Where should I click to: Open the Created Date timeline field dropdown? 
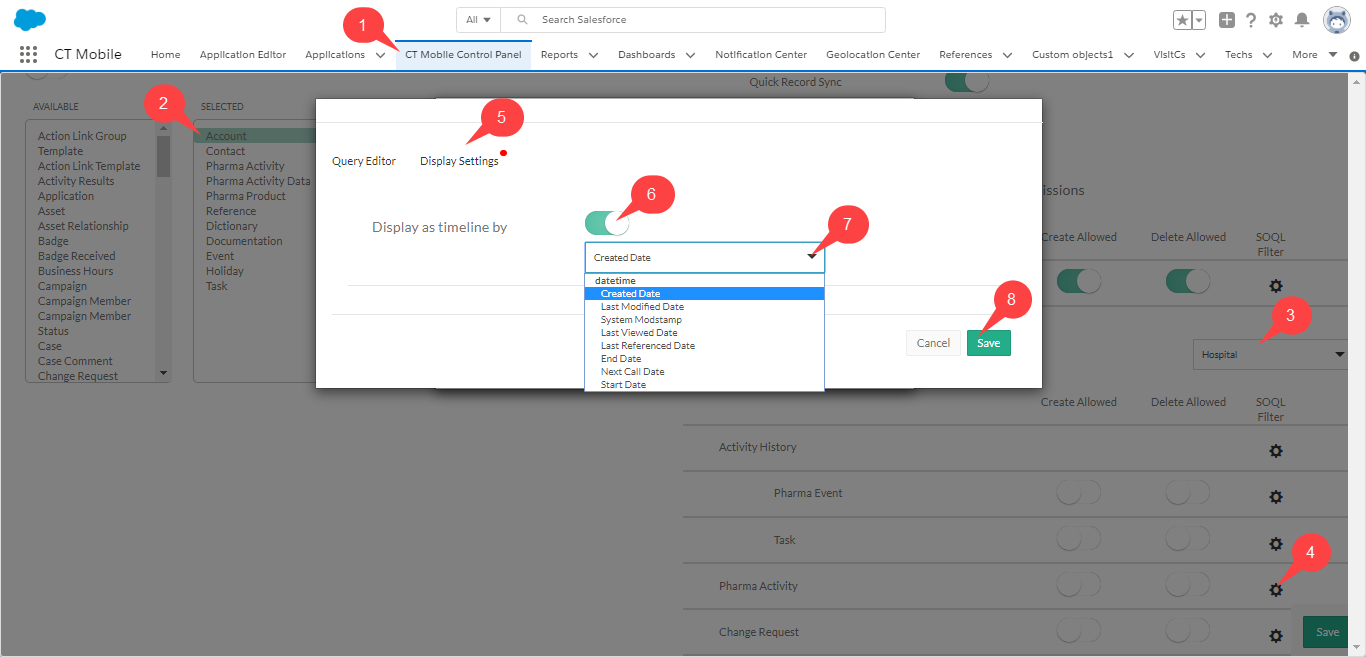point(704,258)
